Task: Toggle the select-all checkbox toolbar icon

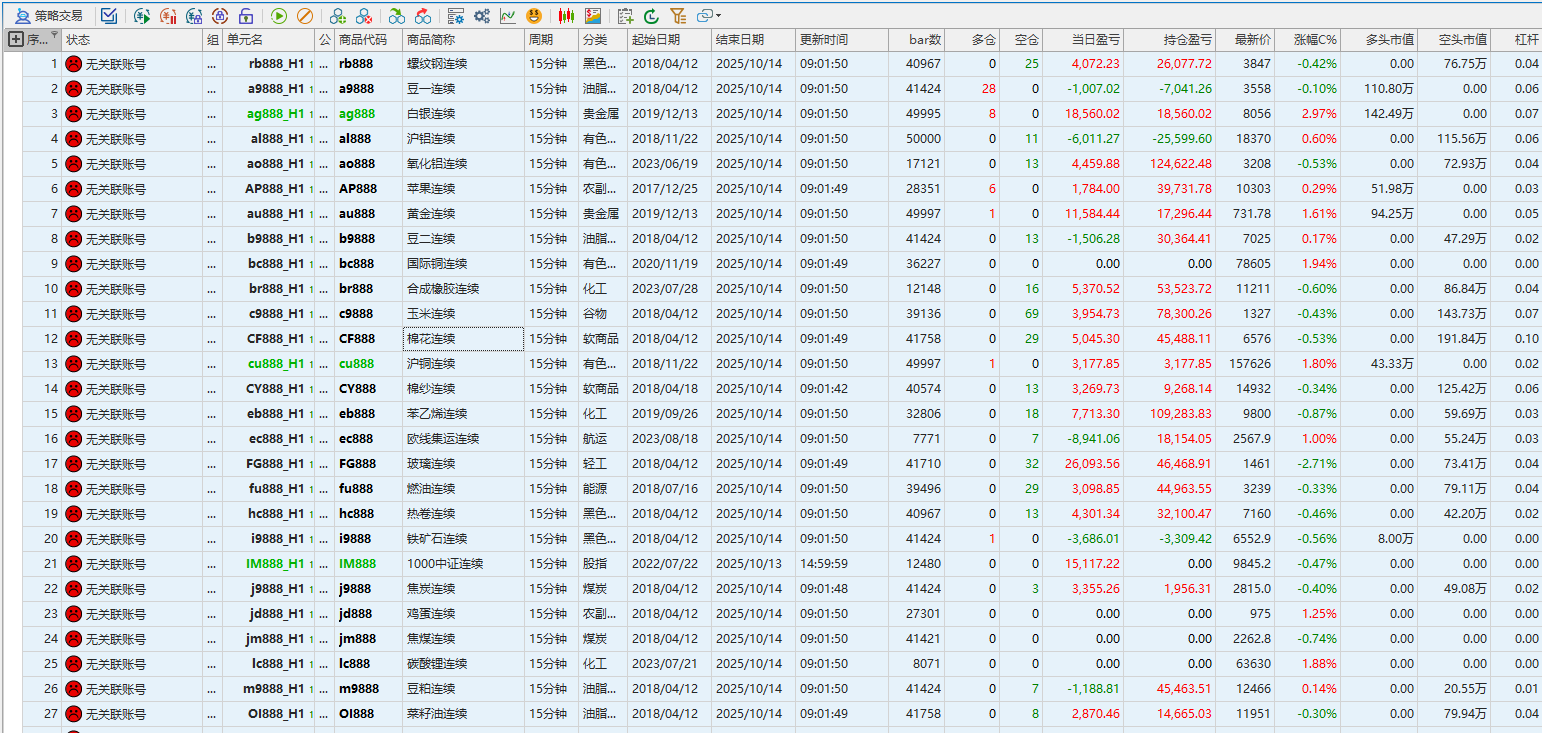Action: 109,16
